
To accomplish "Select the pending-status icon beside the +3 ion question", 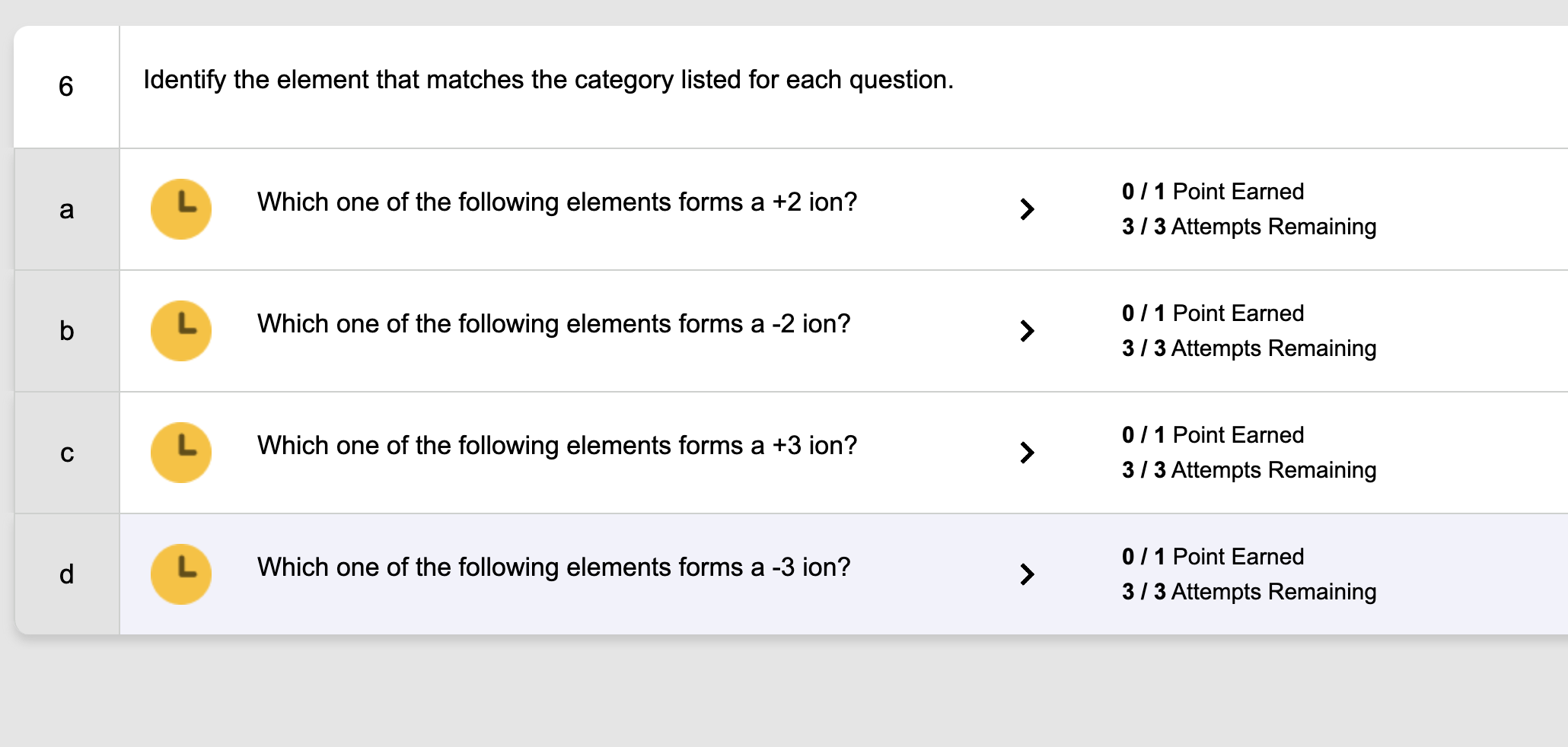I will coord(181,452).
